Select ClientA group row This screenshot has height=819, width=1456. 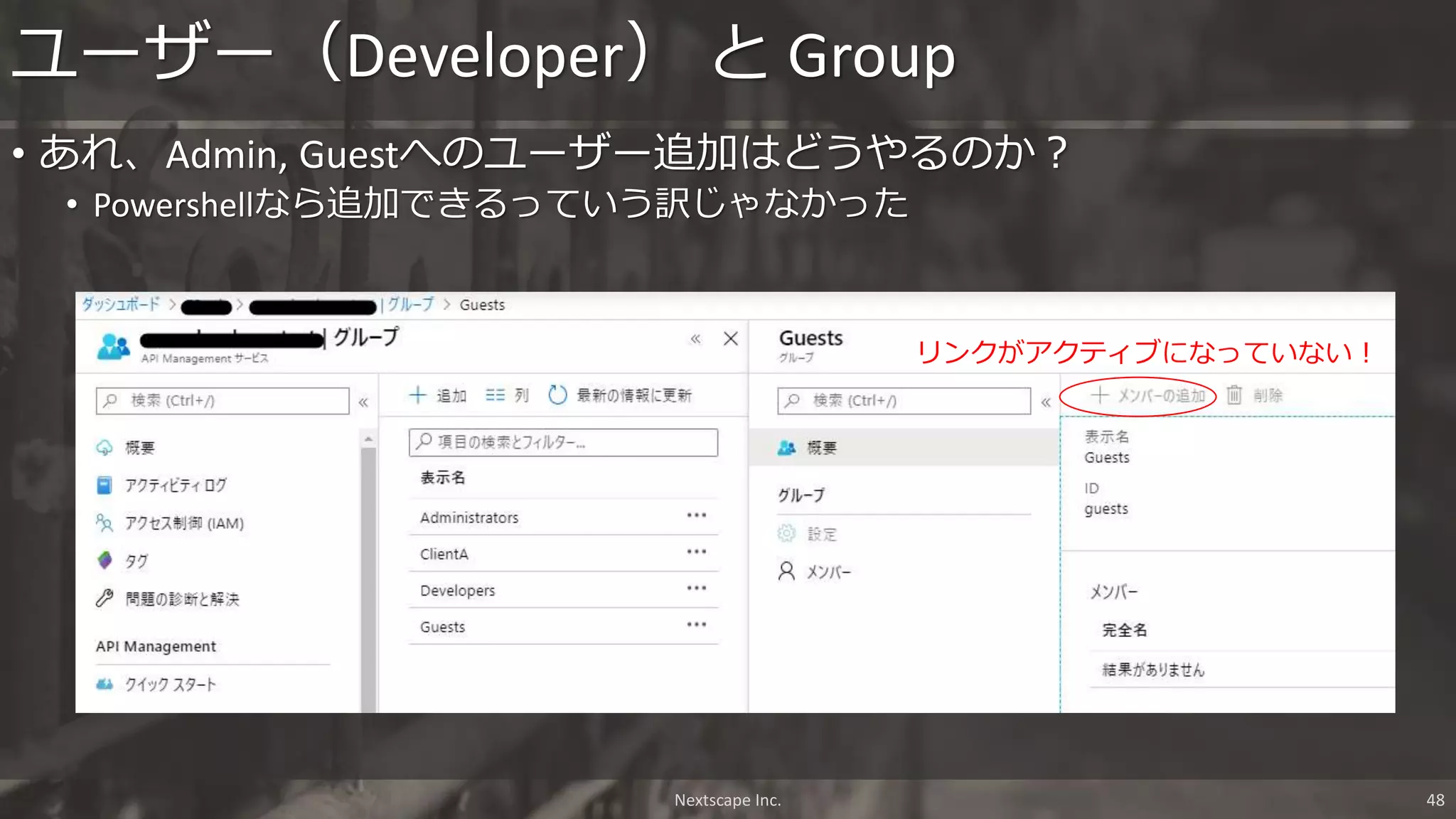564,553
